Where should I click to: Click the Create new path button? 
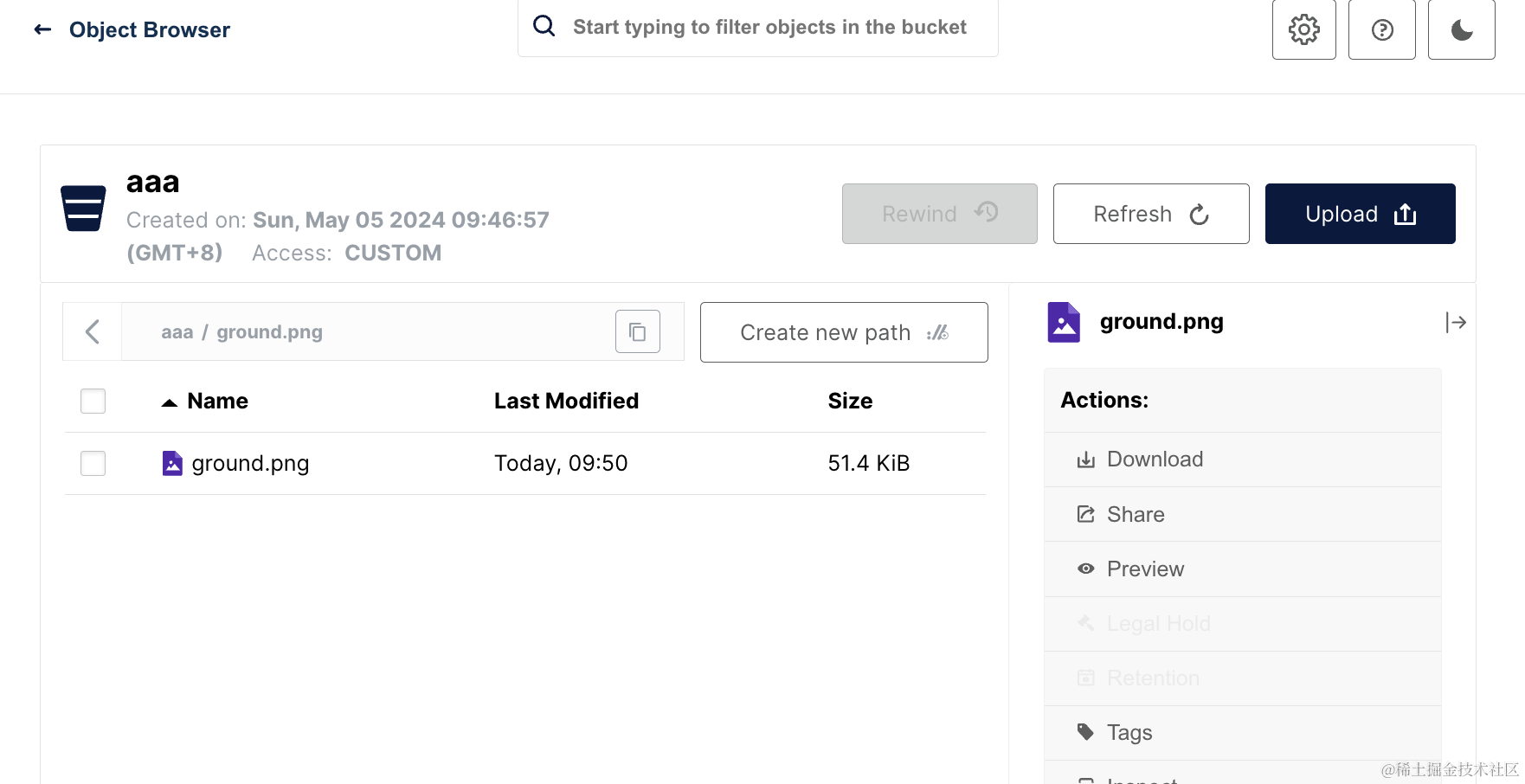[843, 332]
